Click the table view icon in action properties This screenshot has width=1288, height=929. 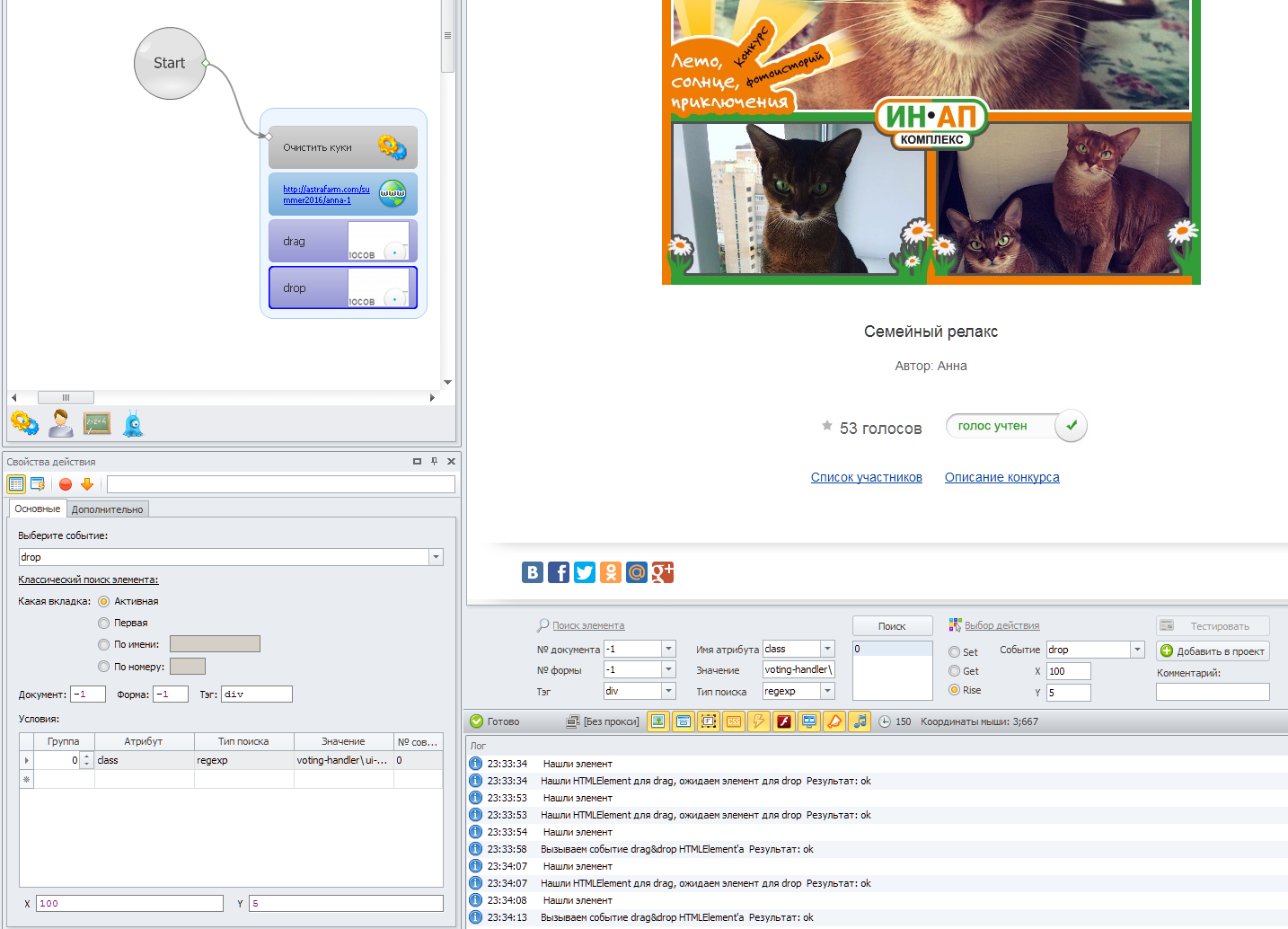[16, 484]
